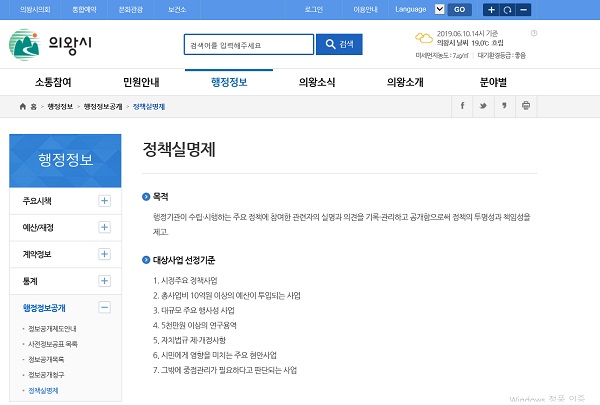Print the page with printer icon
Image resolution: width=600 pixels, height=405 pixels.
526,106
